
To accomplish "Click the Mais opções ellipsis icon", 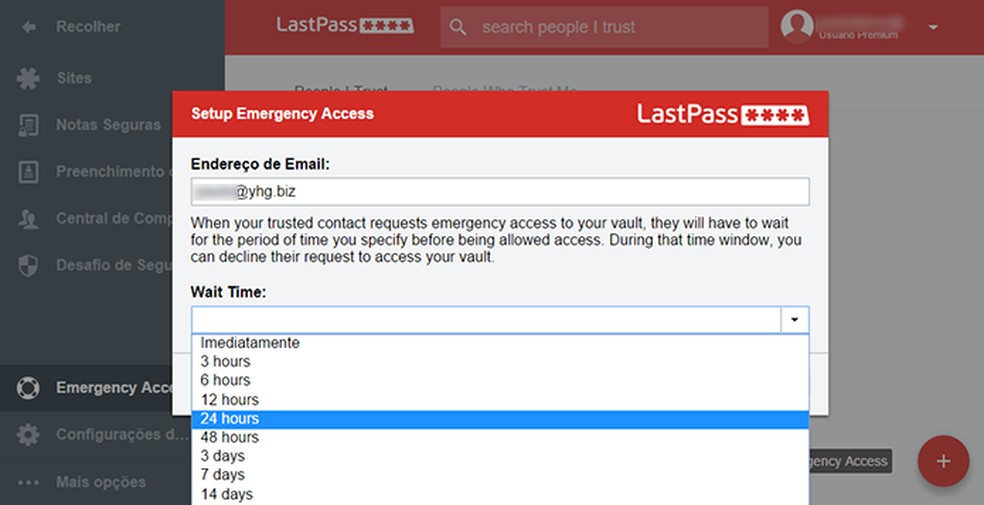I will pos(28,482).
